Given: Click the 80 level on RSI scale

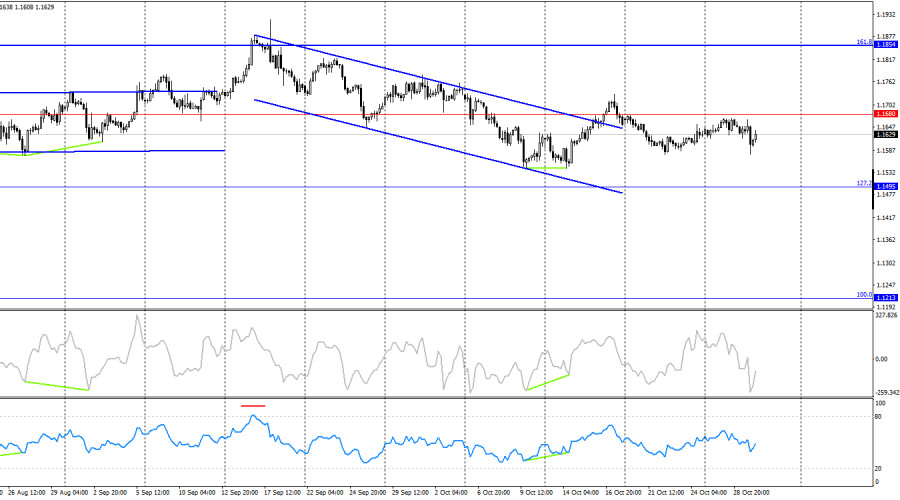Looking at the screenshot, I should pyautogui.click(x=879, y=416).
